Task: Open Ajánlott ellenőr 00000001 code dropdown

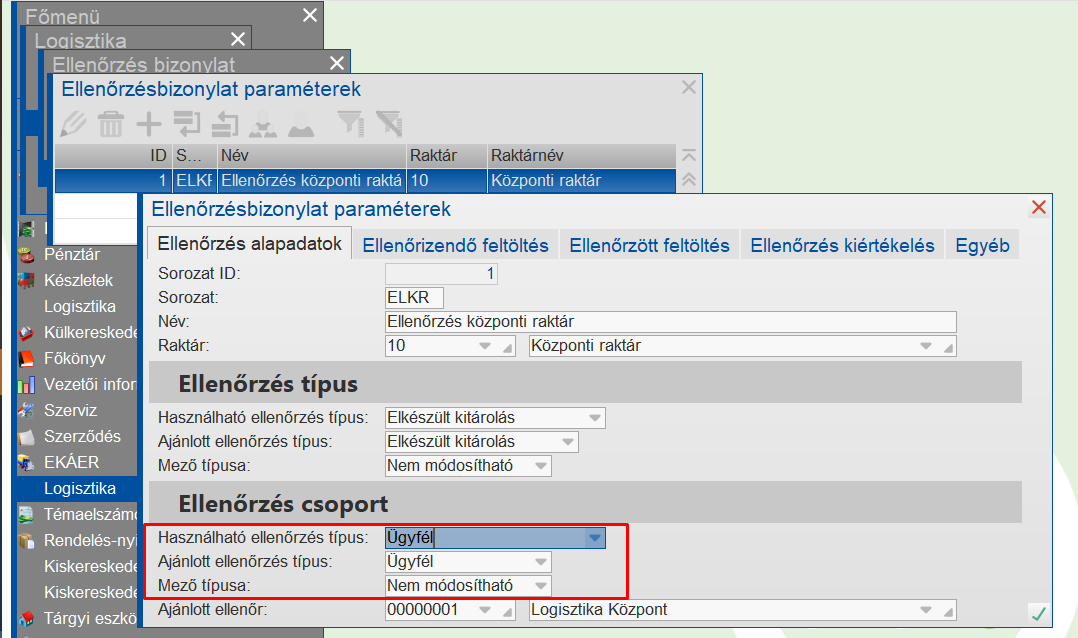Action: click(485, 610)
